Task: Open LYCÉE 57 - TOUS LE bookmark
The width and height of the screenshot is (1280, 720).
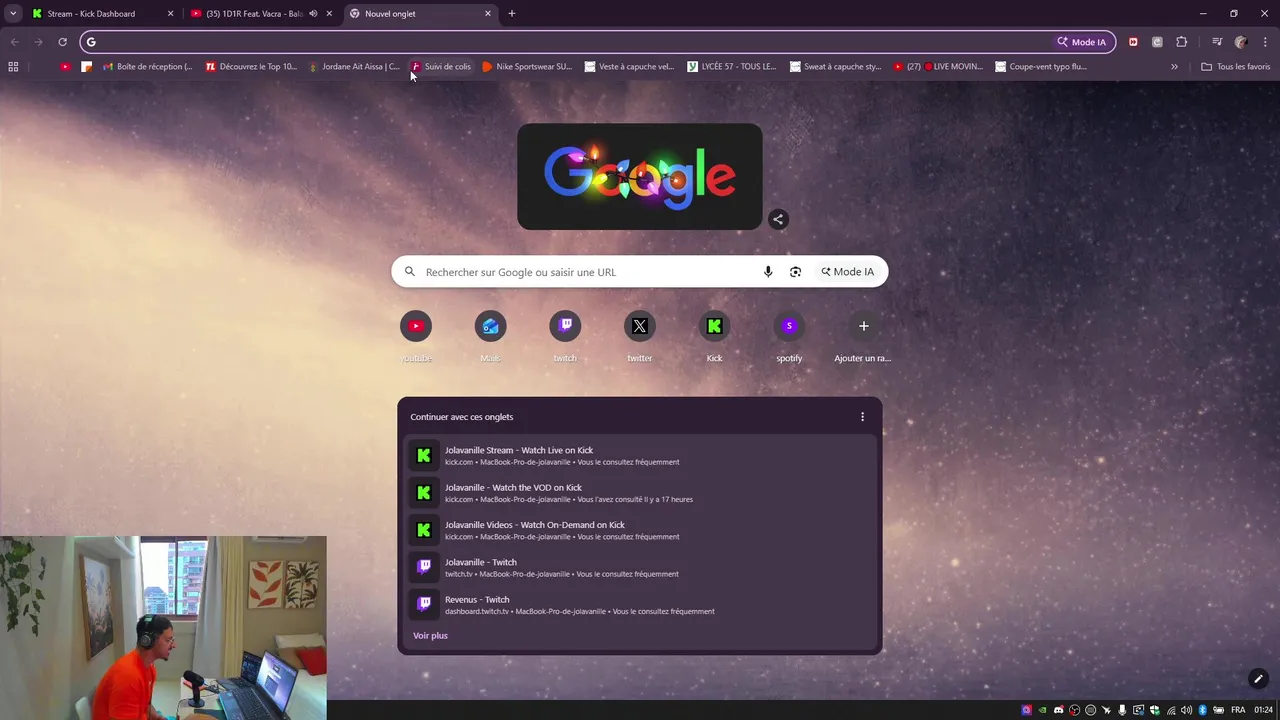Action: [732, 67]
